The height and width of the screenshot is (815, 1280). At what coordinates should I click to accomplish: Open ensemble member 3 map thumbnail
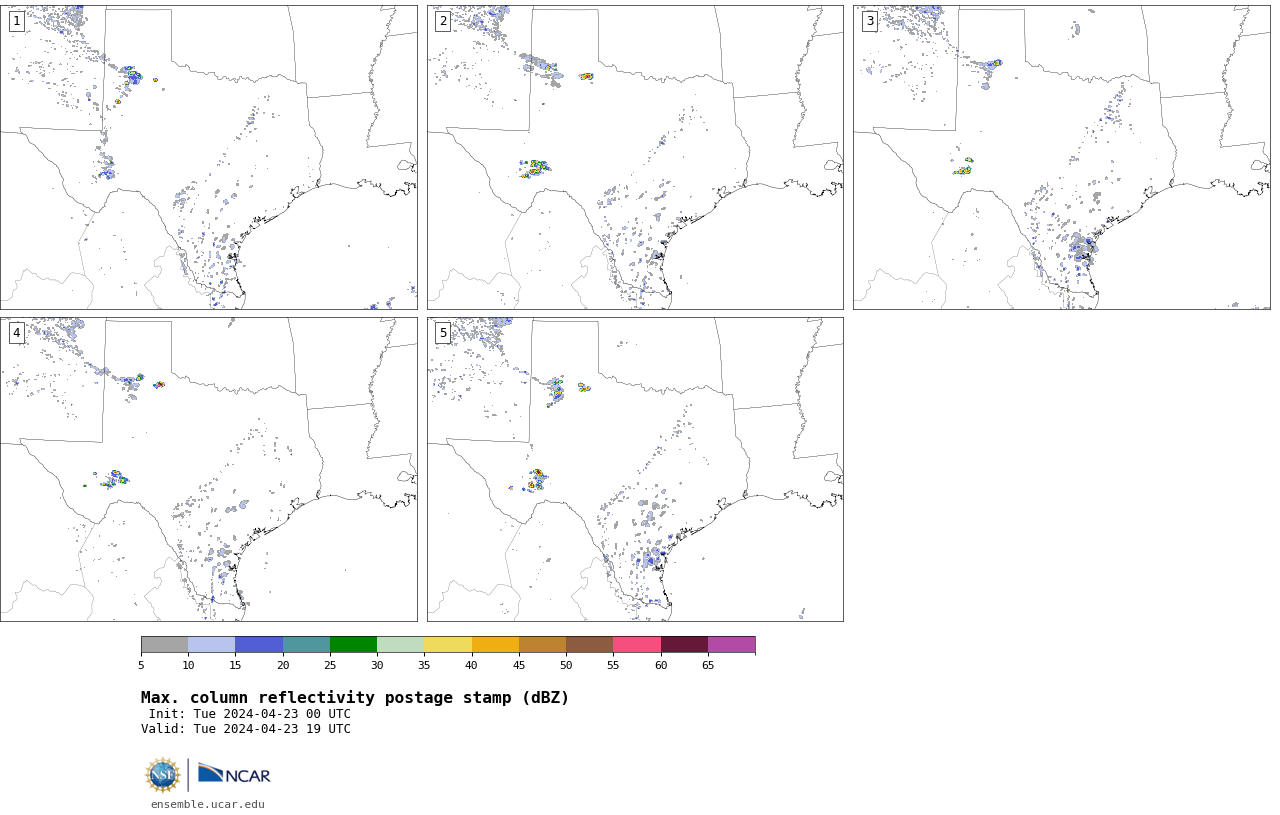(1062, 157)
